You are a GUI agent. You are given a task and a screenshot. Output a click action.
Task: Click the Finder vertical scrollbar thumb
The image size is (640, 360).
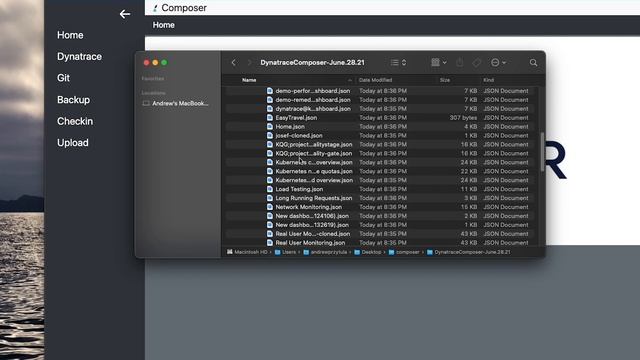point(542,152)
